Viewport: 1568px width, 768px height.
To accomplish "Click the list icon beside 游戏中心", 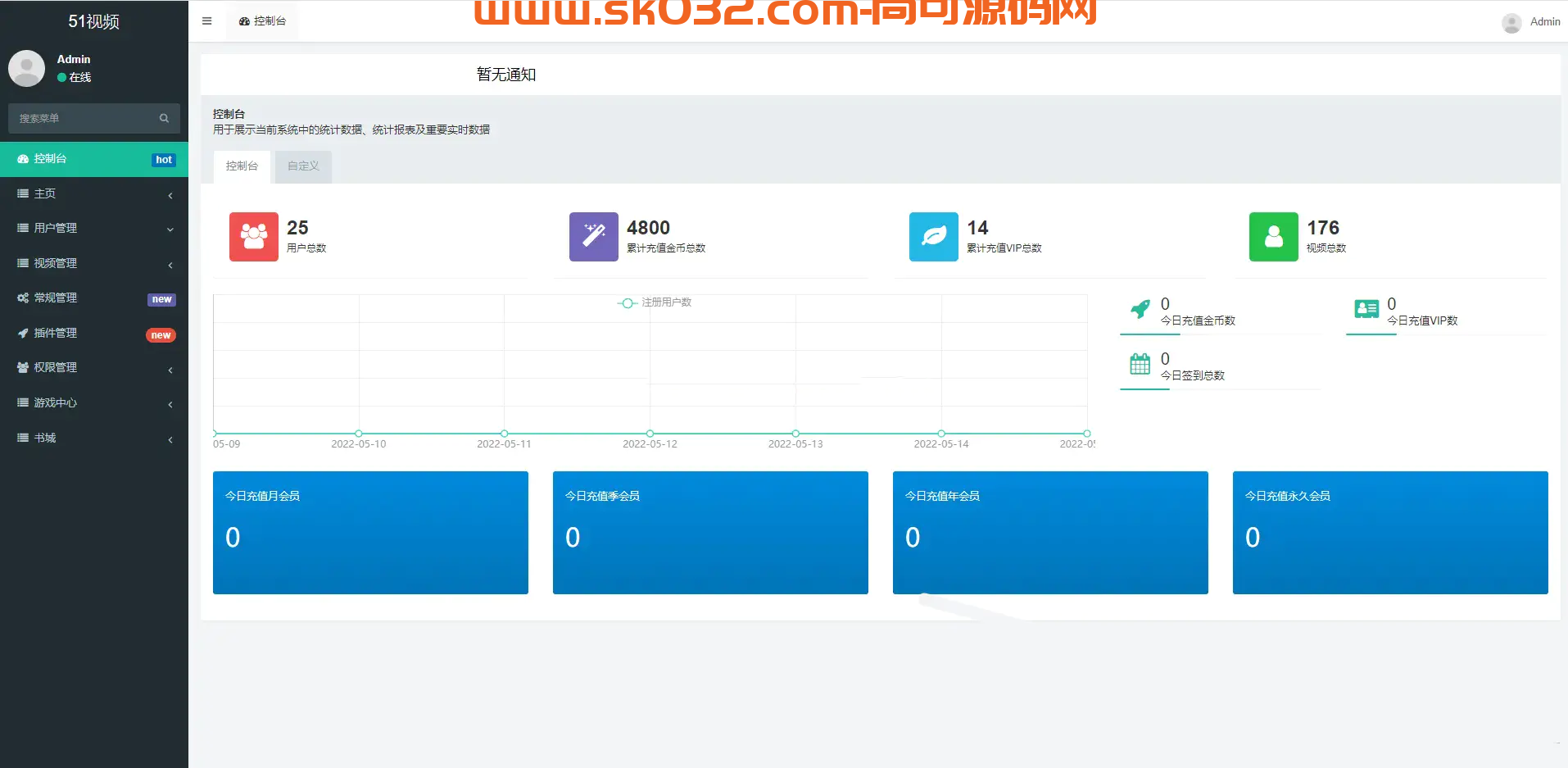I will pos(23,402).
